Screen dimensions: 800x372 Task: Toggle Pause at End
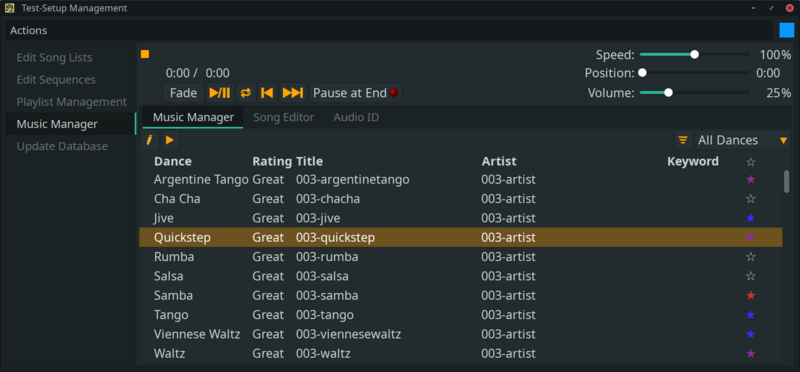tap(355, 93)
